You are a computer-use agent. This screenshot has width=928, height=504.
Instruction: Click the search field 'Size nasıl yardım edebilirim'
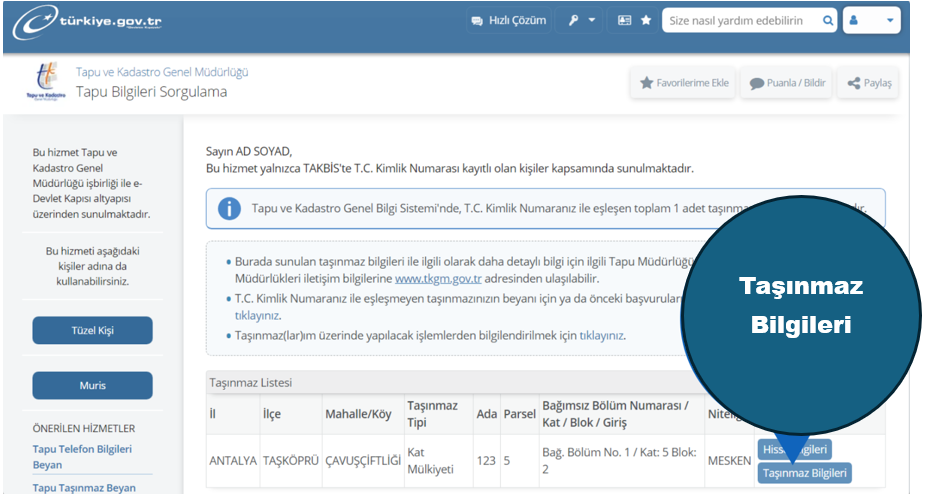pos(741,20)
